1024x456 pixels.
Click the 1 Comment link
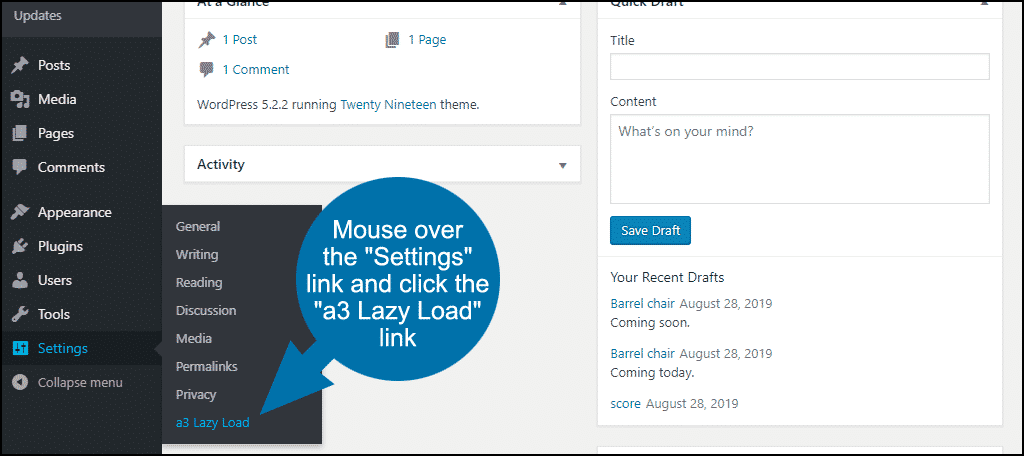click(x=256, y=70)
